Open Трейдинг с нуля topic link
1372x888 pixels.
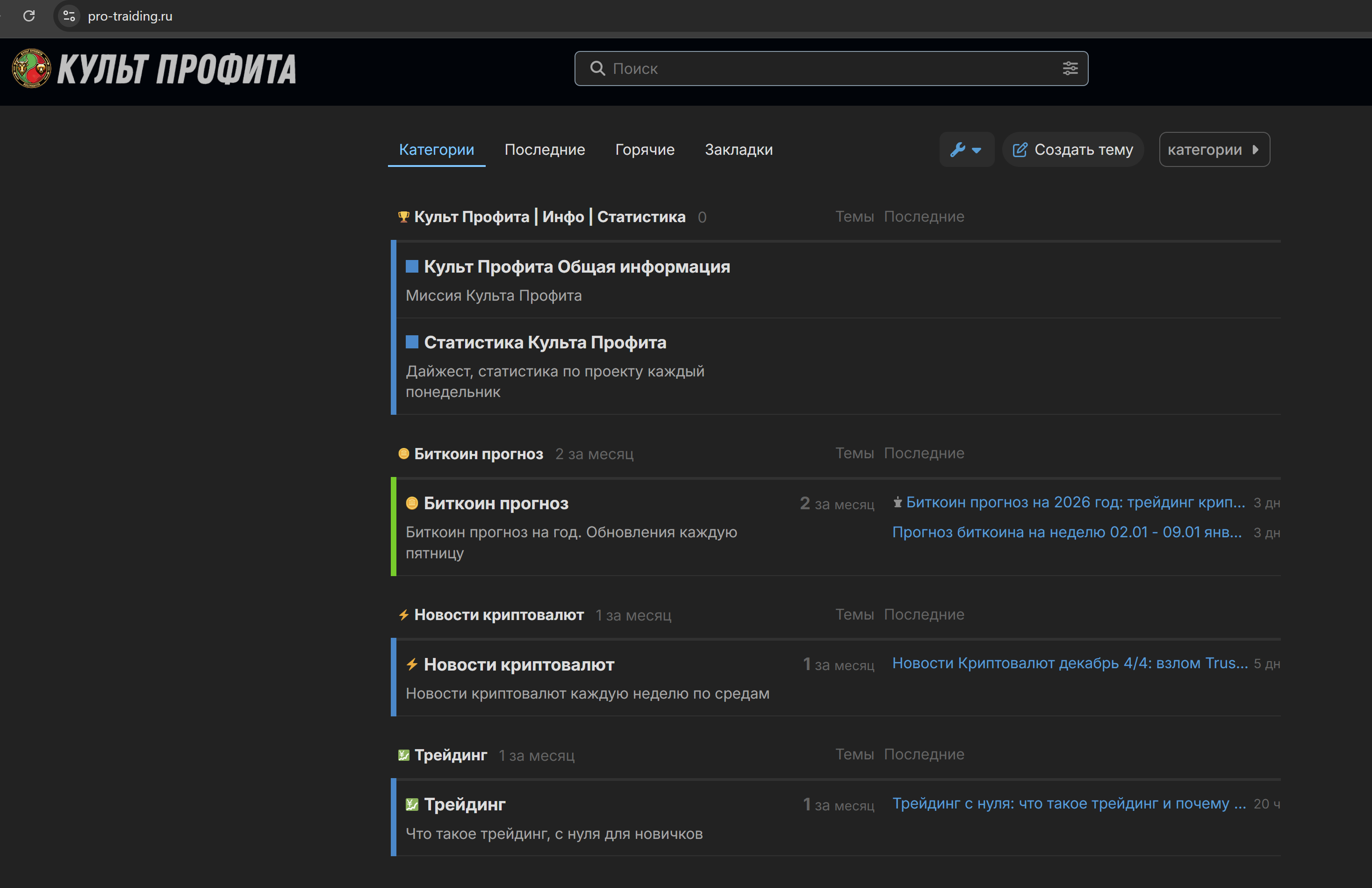[x=1069, y=804]
